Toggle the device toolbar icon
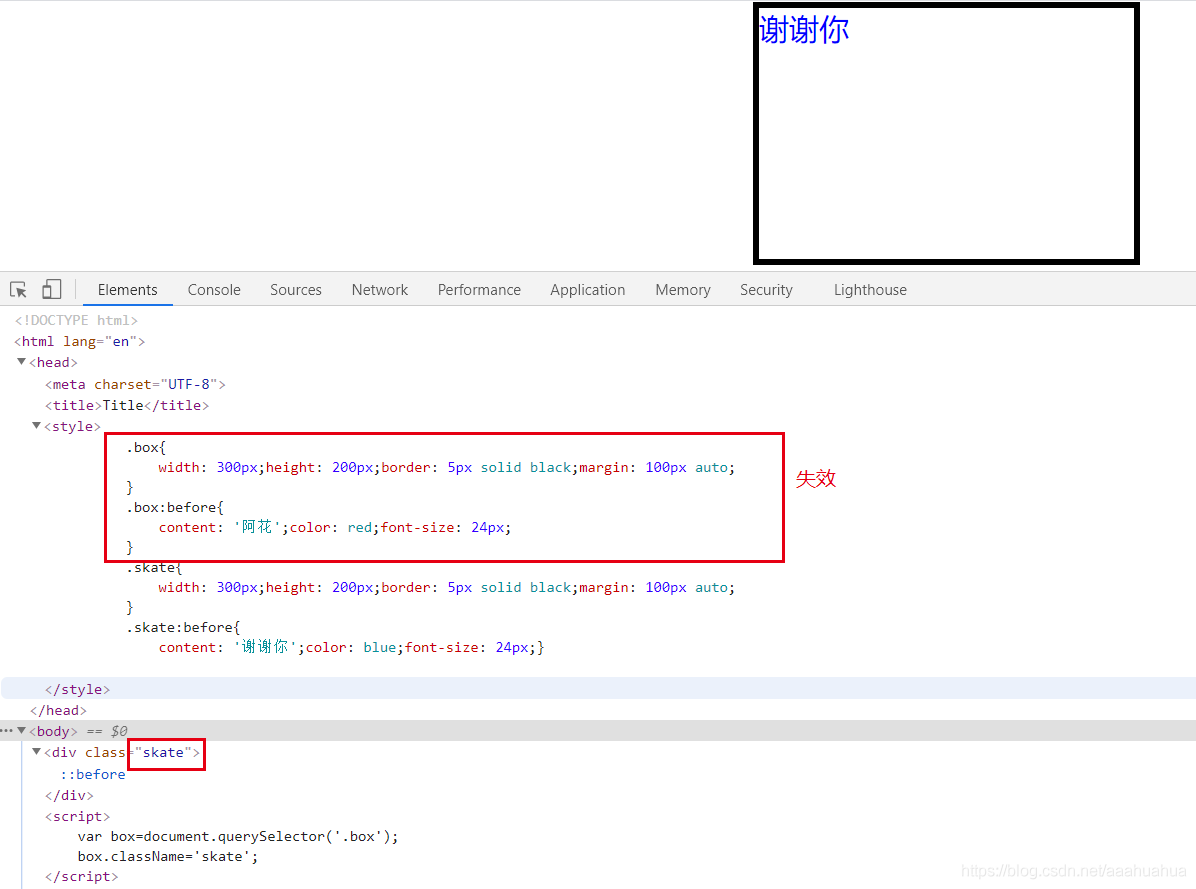 tap(52, 289)
